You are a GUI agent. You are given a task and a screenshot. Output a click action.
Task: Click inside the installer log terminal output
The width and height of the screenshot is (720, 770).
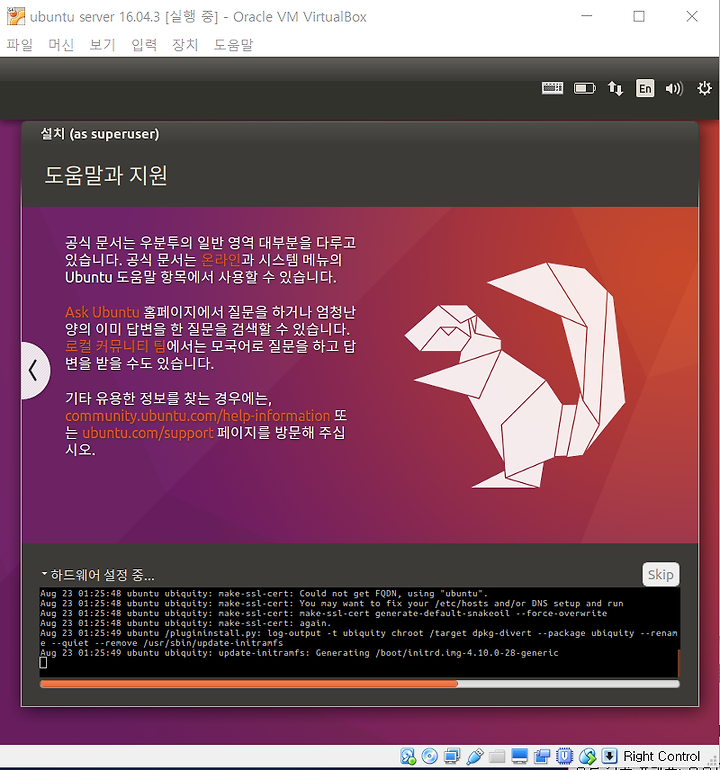(360, 632)
